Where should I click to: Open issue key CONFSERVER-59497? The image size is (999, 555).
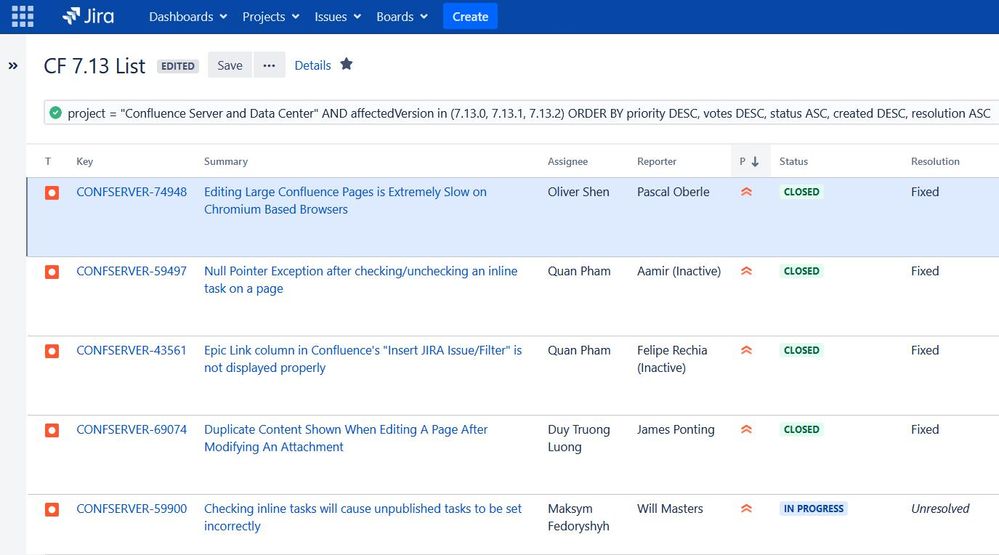click(131, 271)
